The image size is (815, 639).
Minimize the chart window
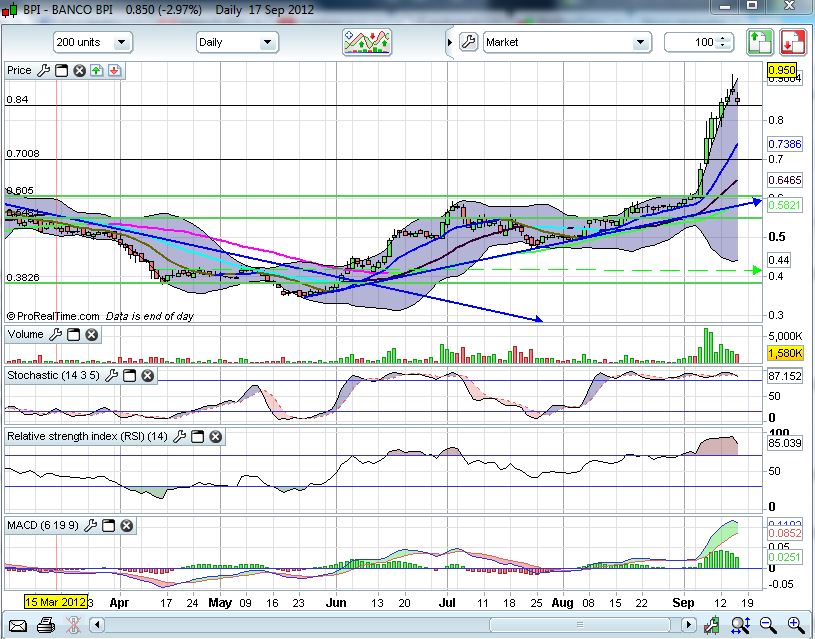point(725,6)
